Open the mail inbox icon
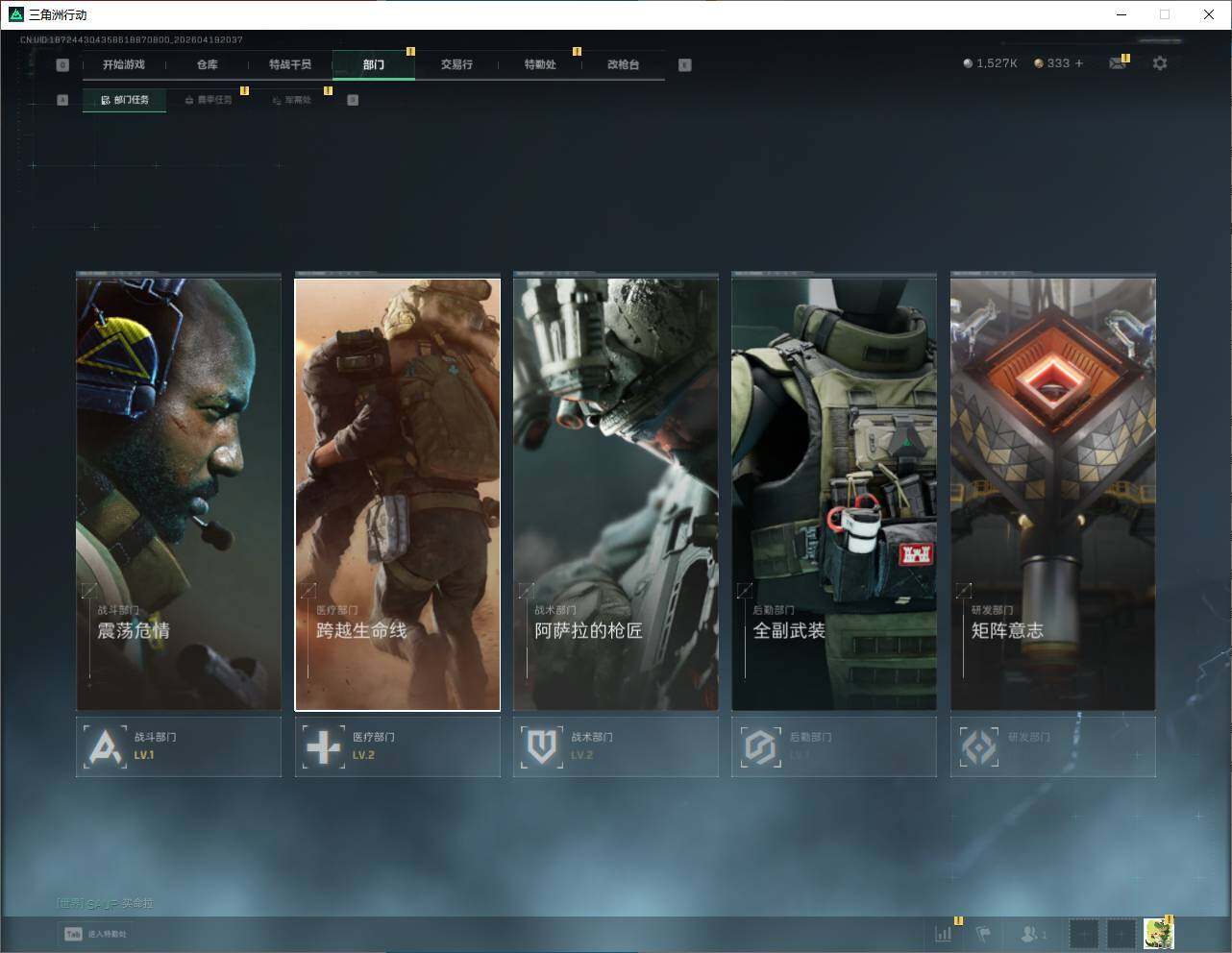The width and height of the screenshot is (1232, 953). [x=1118, y=63]
